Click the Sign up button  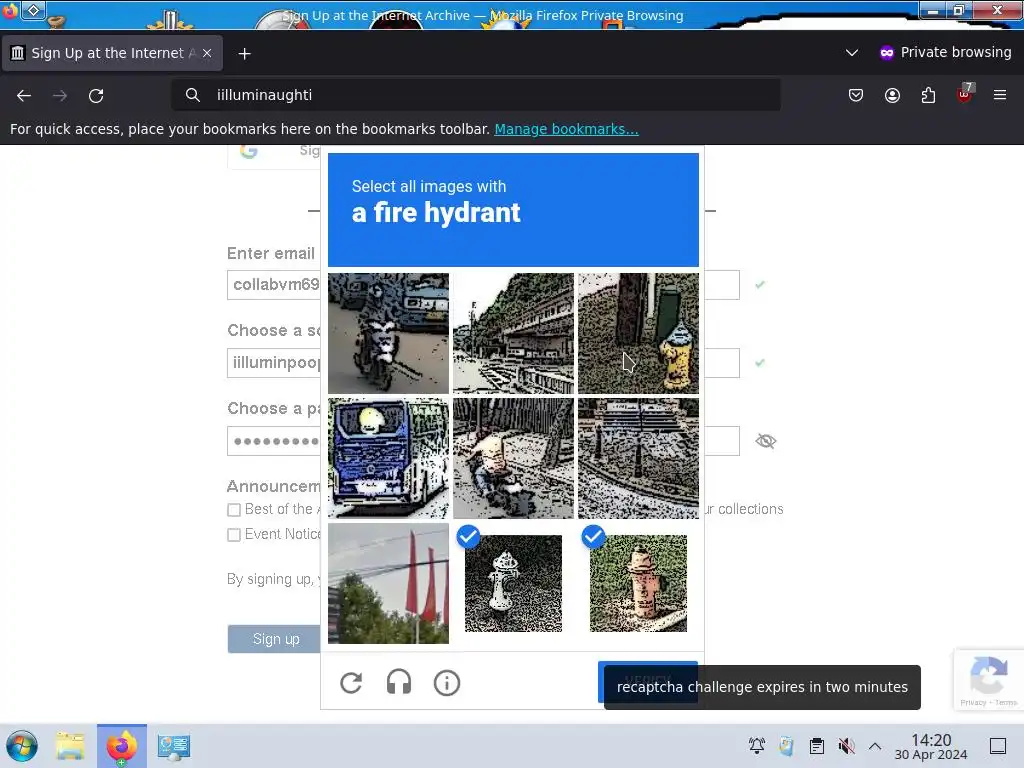[x=276, y=639]
